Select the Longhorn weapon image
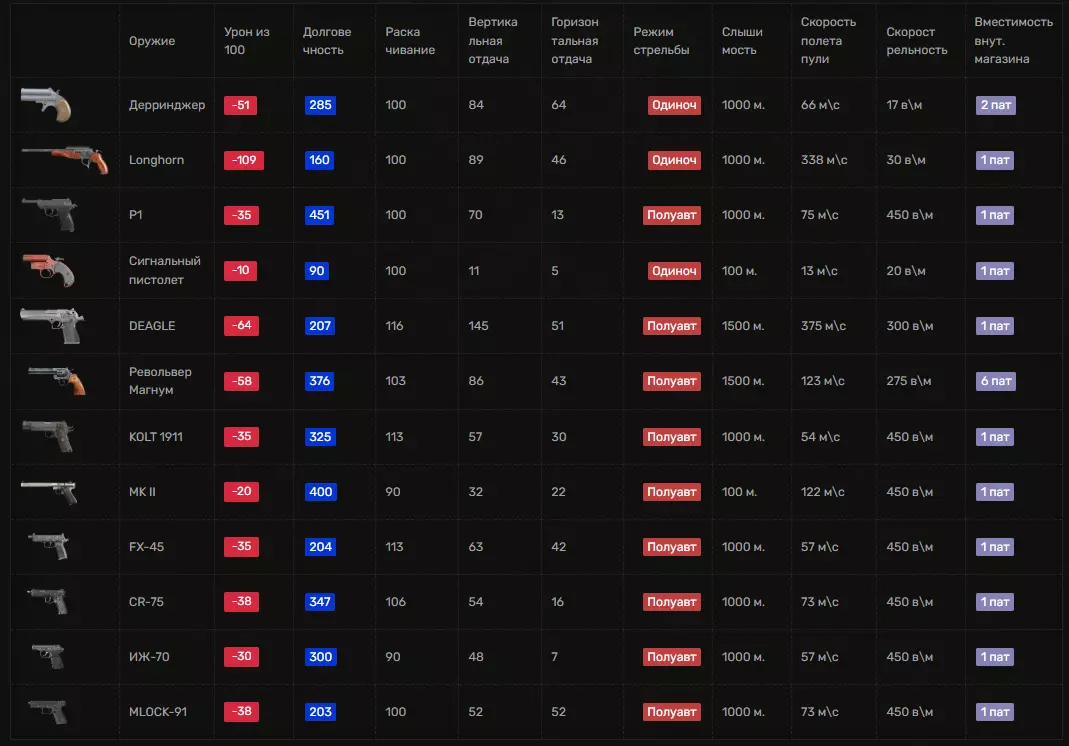1069x746 pixels. pos(61,157)
